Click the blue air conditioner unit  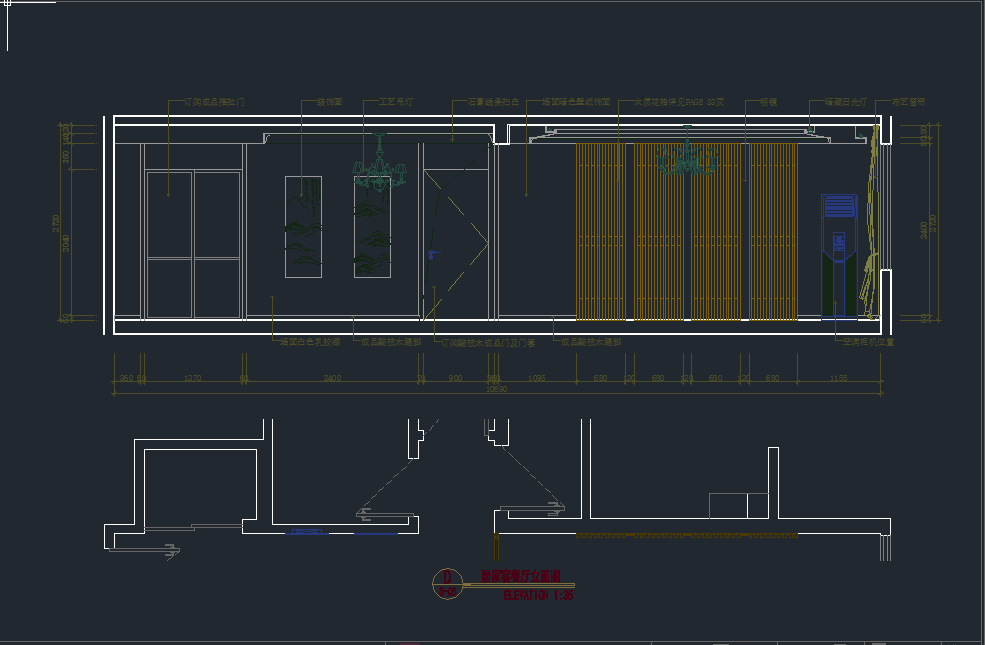(838, 255)
